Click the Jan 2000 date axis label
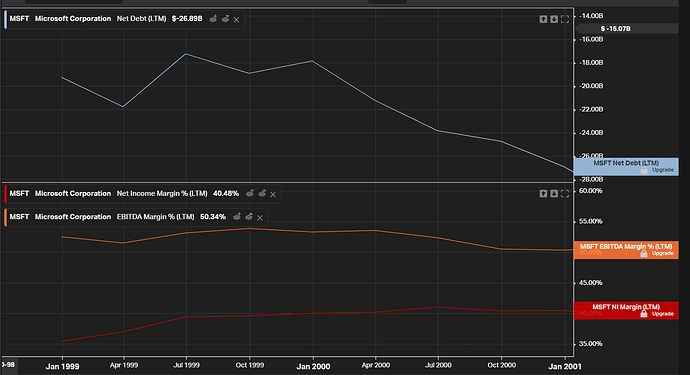This screenshot has height=375, width=690. [313, 366]
